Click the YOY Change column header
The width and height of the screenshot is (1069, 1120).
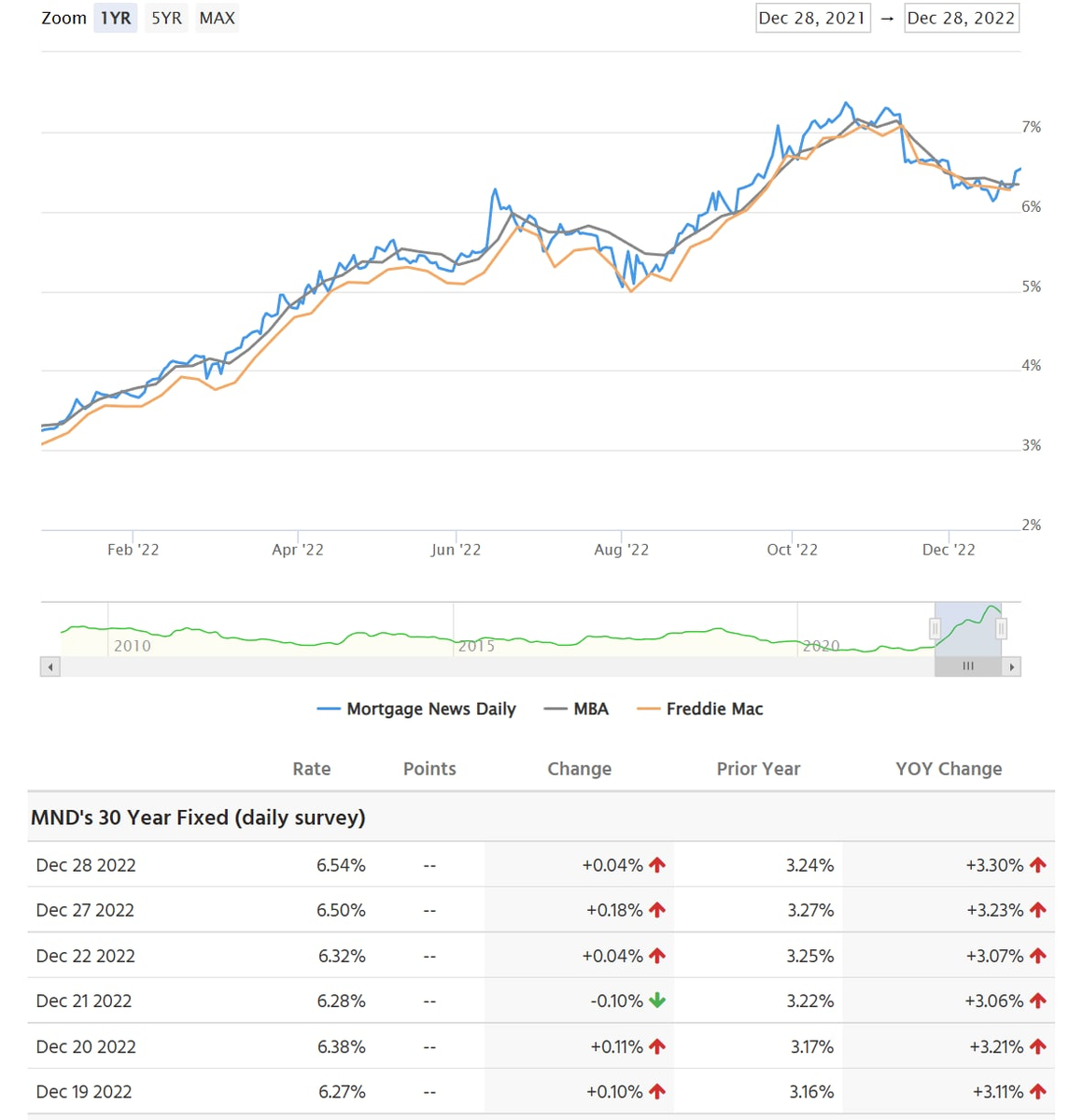[x=949, y=769]
